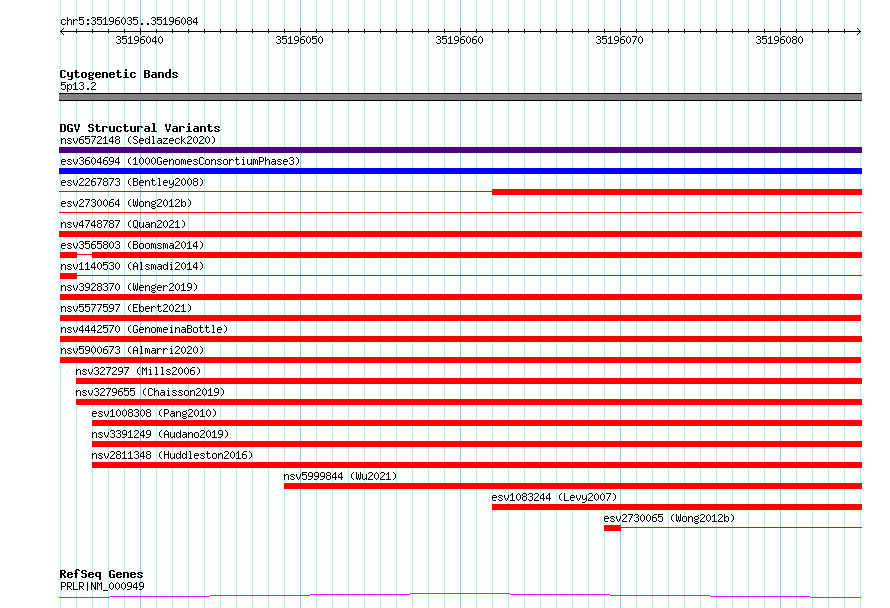The height and width of the screenshot is (608, 890).
Task: Select the nsv5999844 (Wu2021) label
Action: [340, 476]
